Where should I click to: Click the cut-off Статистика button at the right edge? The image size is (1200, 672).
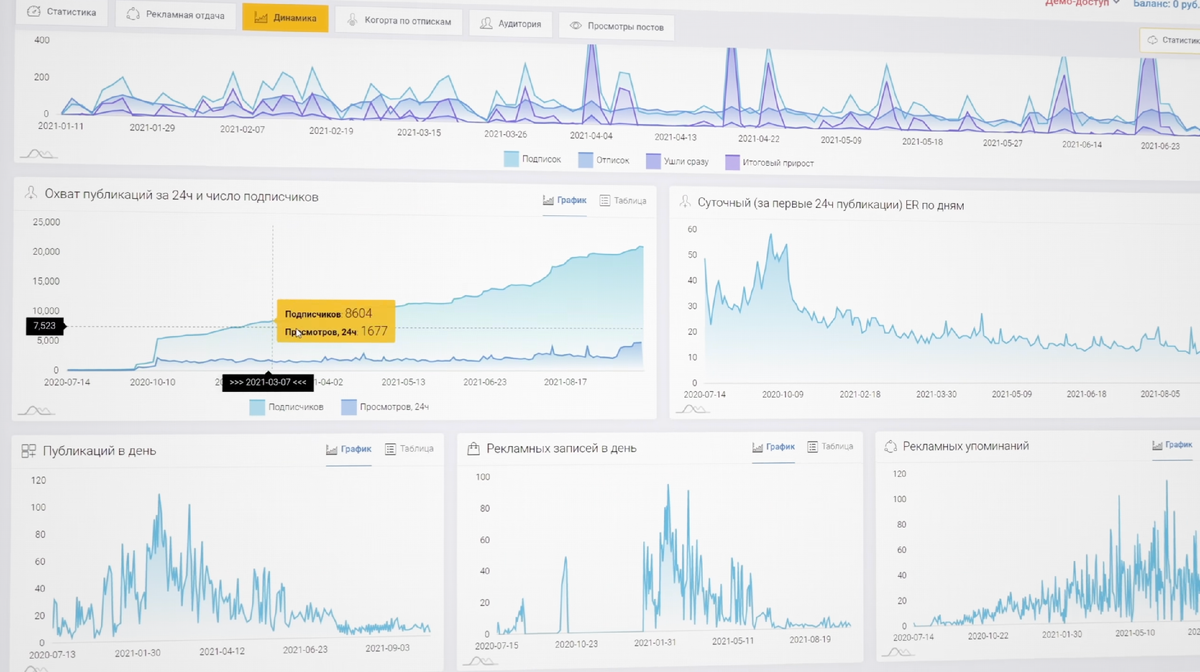[1170, 40]
